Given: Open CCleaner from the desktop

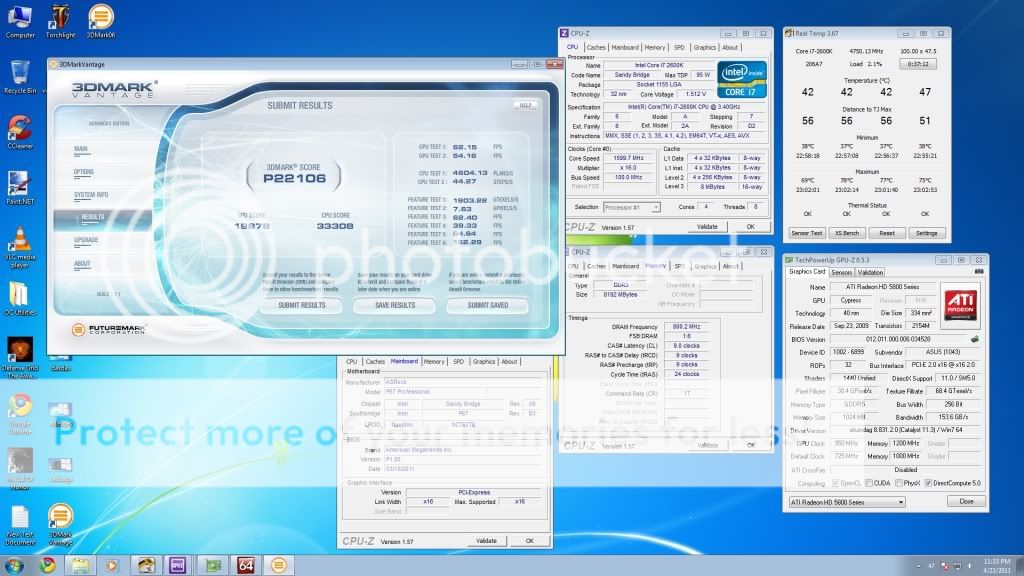Looking at the screenshot, I should 19,128.
